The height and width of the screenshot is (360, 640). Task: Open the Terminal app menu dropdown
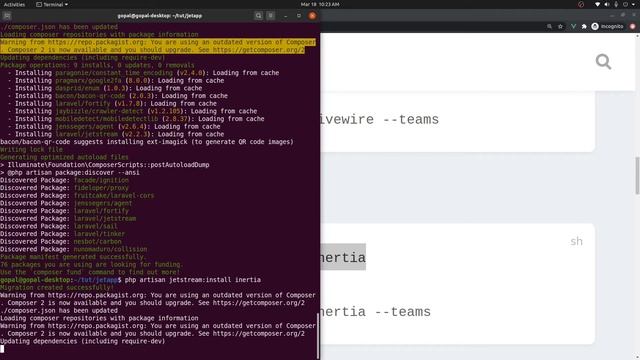tap(52, 4)
